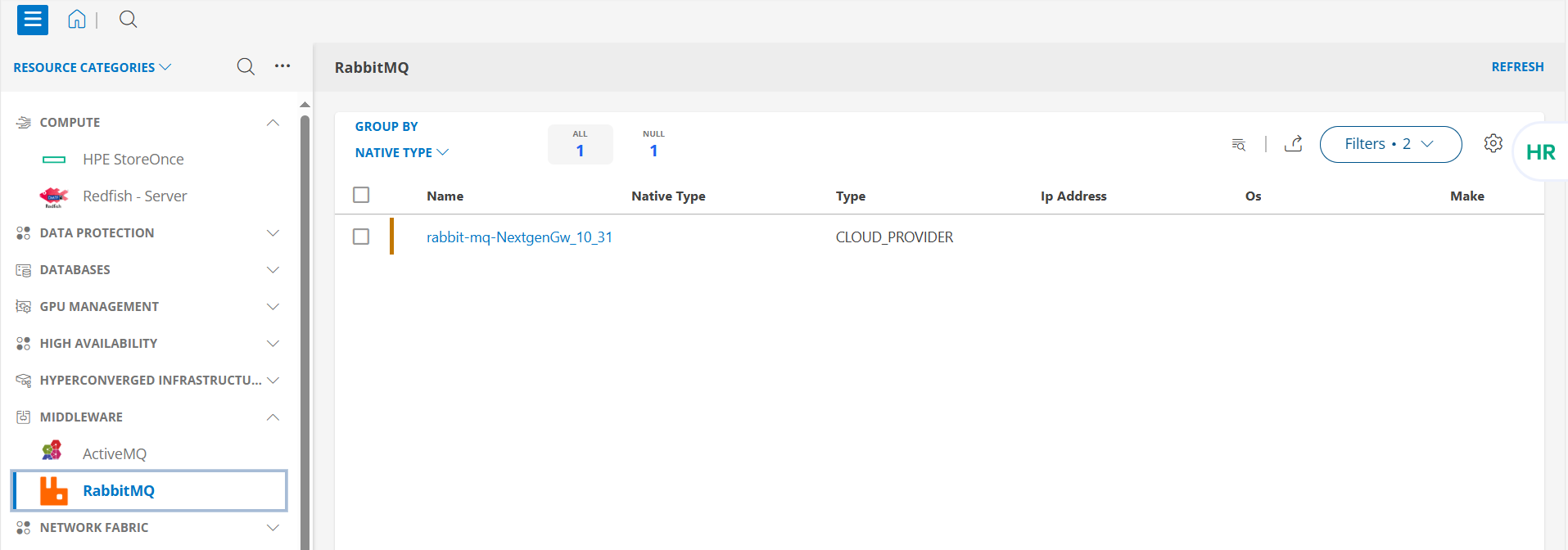Click the Redfish Server logo icon
This screenshot has width=1568, height=550.
click(54, 196)
